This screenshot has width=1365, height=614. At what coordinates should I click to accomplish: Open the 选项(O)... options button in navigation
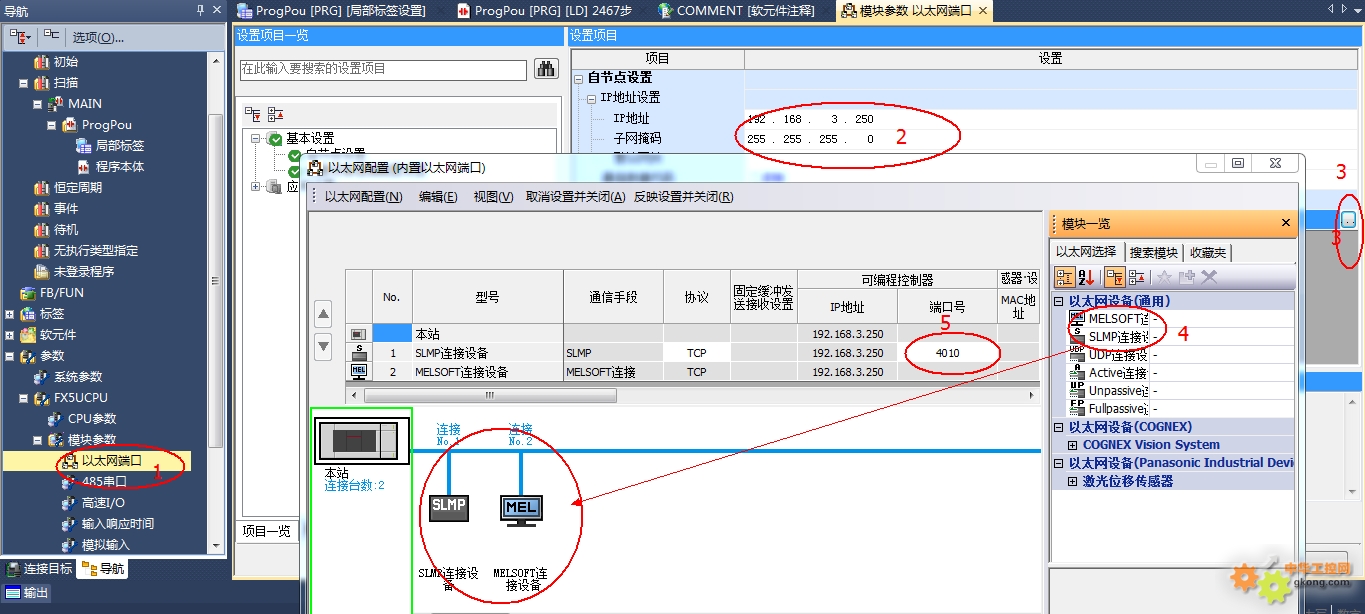pos(98,37)
